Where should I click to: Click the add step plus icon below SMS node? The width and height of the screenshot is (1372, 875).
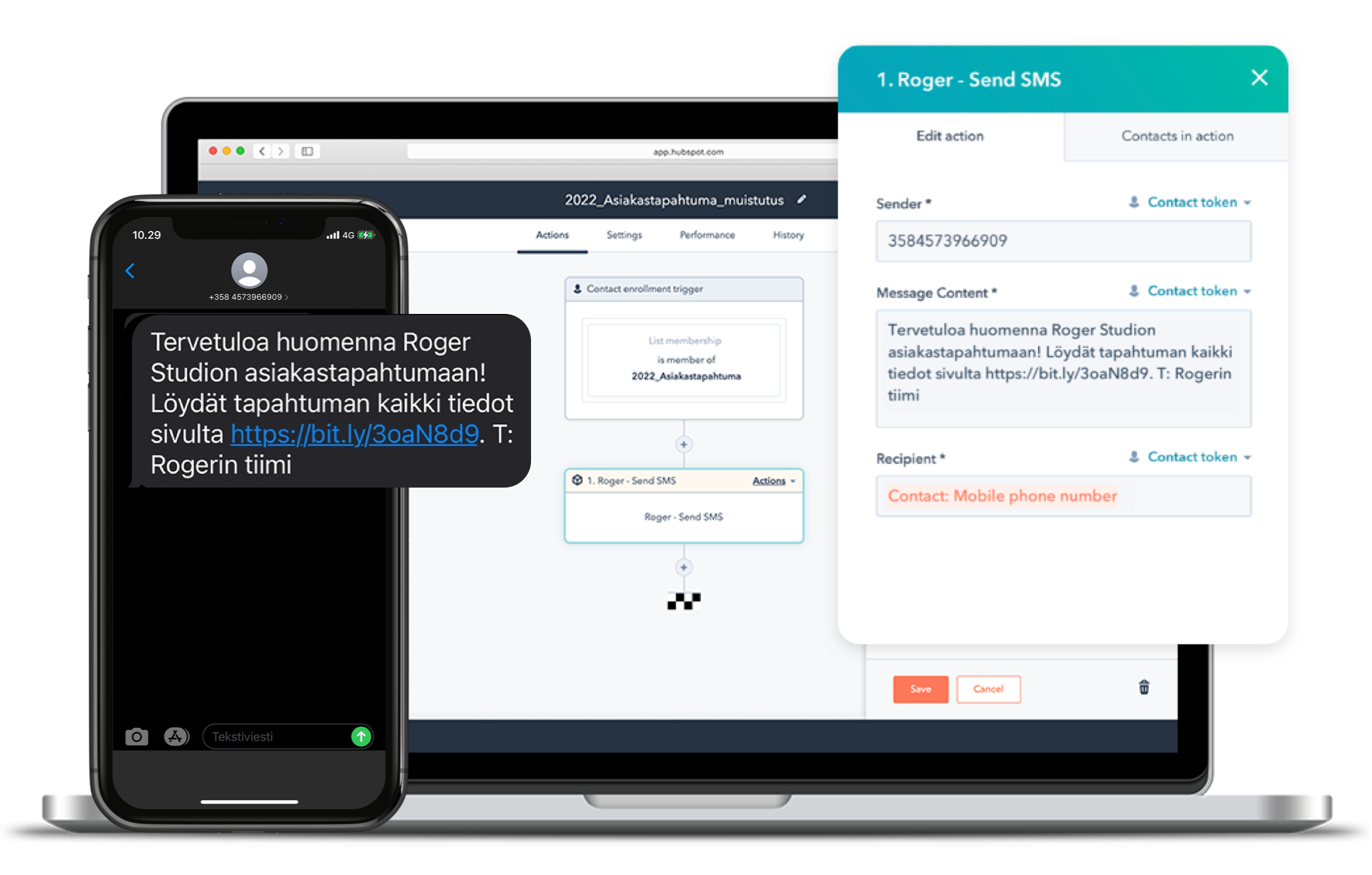pos(685,567)
